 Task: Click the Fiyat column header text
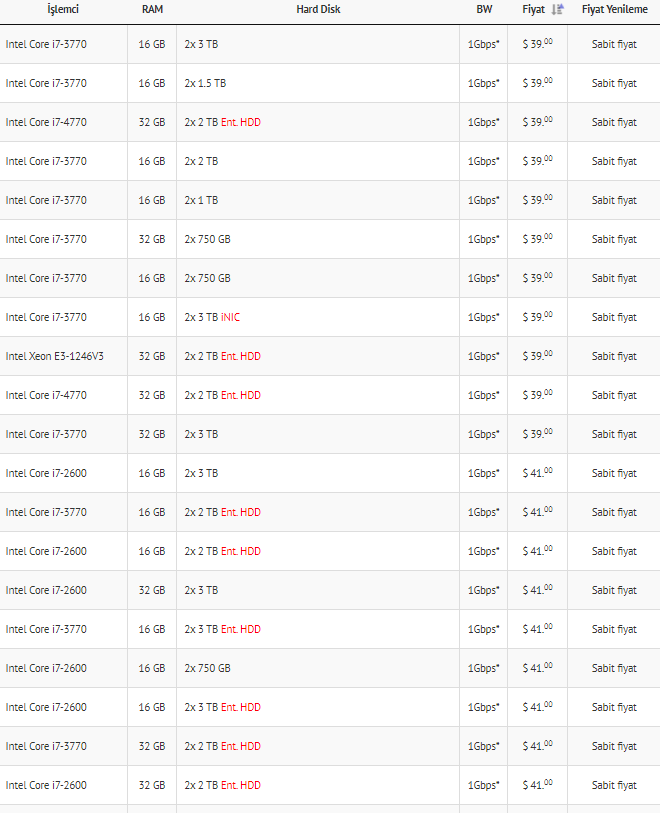pyautogui.click(x=533, y=9)
